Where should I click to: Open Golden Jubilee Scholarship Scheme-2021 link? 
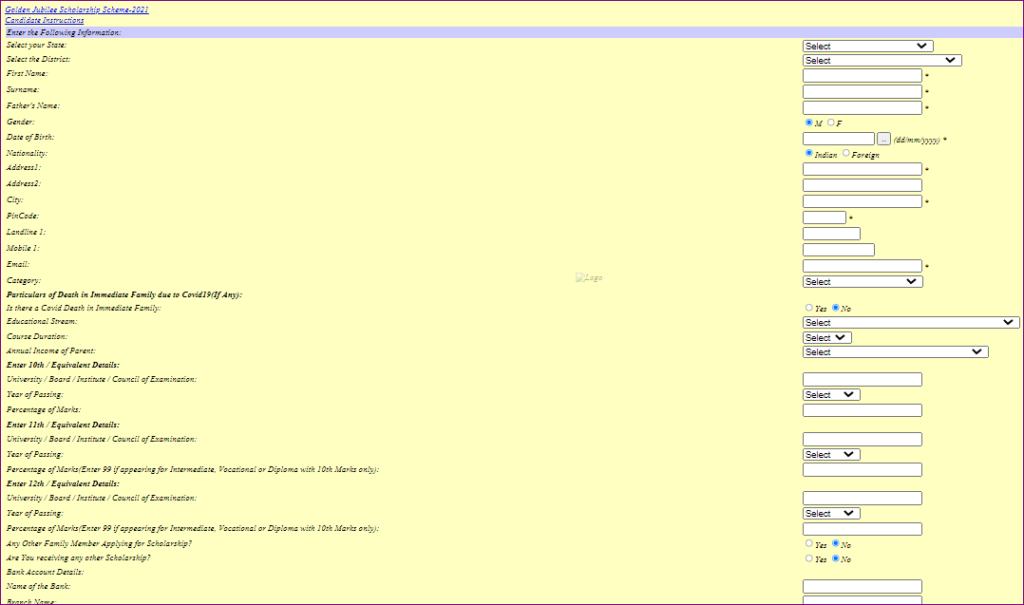coord(77,10)
